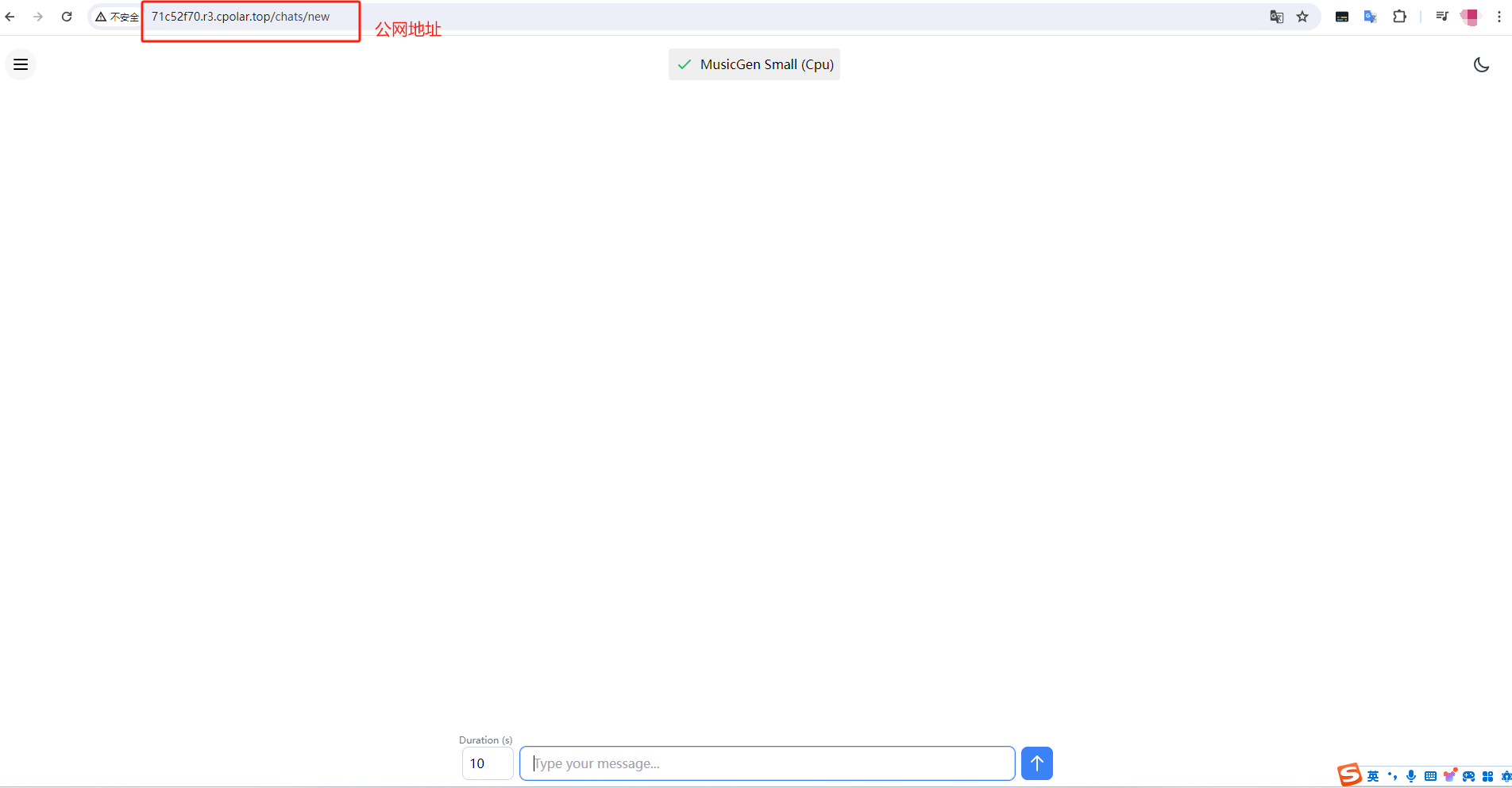Click the Sogou input method S logo
The width and height of the screenshot is (1512, 788).
click(x=1349, y=774)
